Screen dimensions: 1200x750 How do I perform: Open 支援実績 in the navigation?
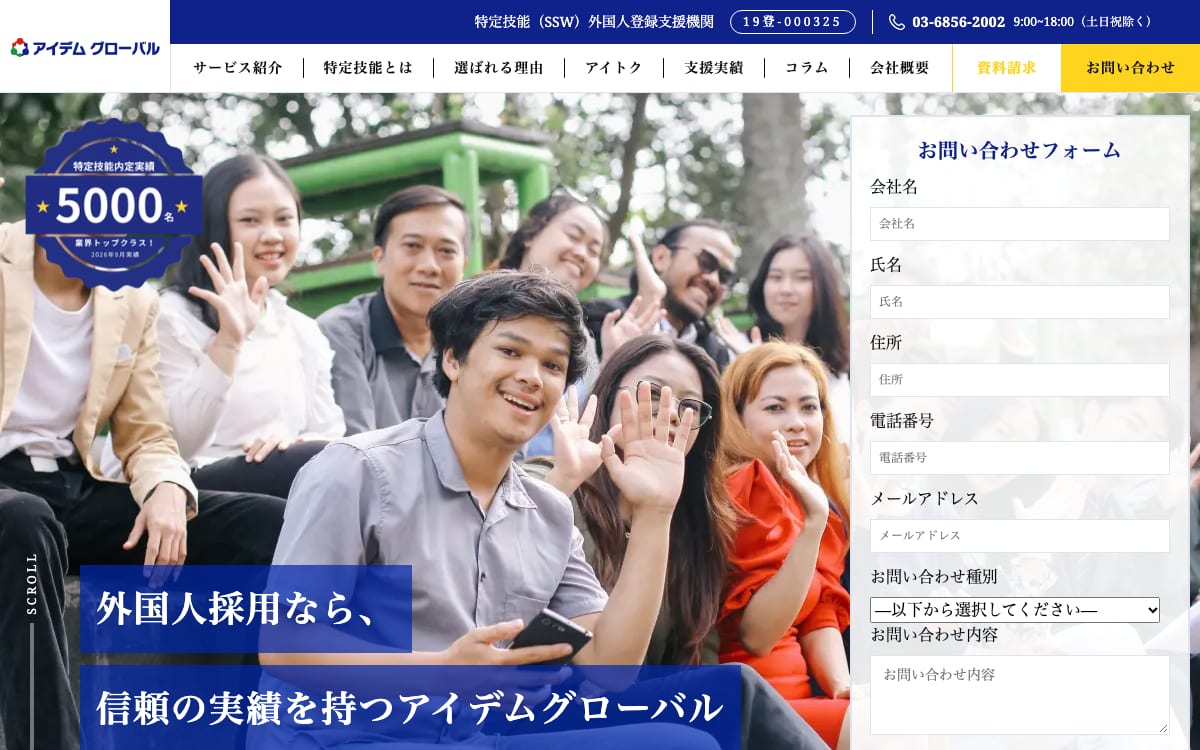[714, 68]
